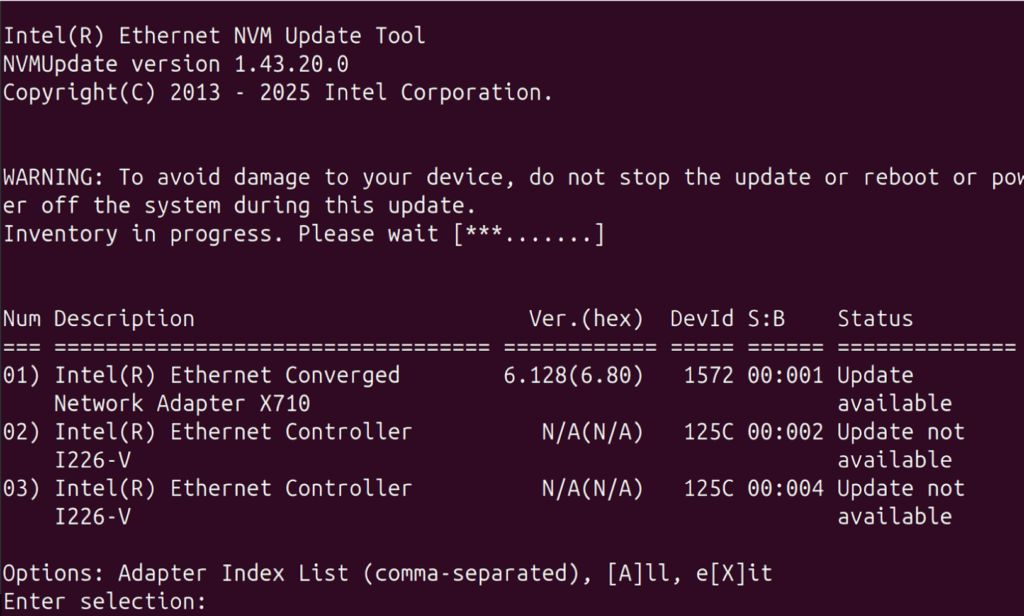The width and height of the screenshot is (1024, 616).
Task: Click device ID 1572
Action: tap(708, 376)
